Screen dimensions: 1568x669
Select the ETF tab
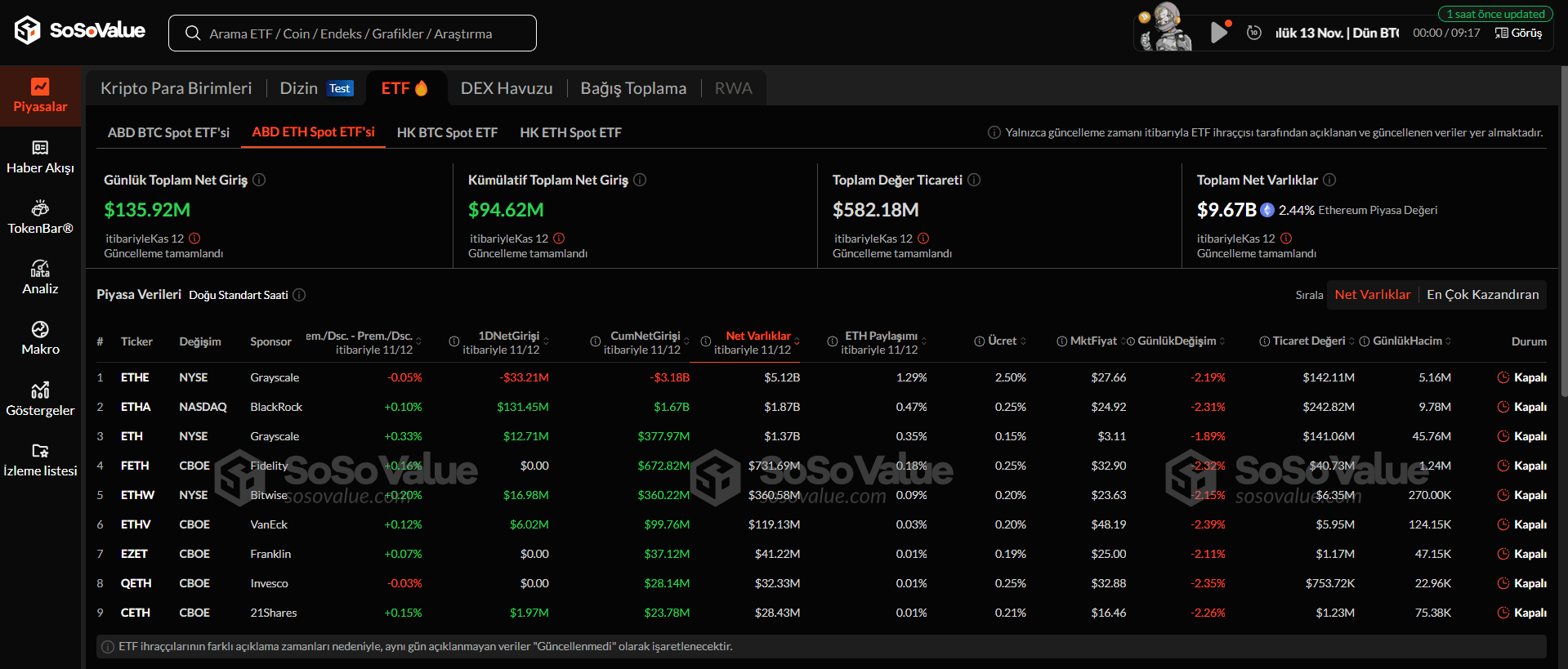point(404,88)
